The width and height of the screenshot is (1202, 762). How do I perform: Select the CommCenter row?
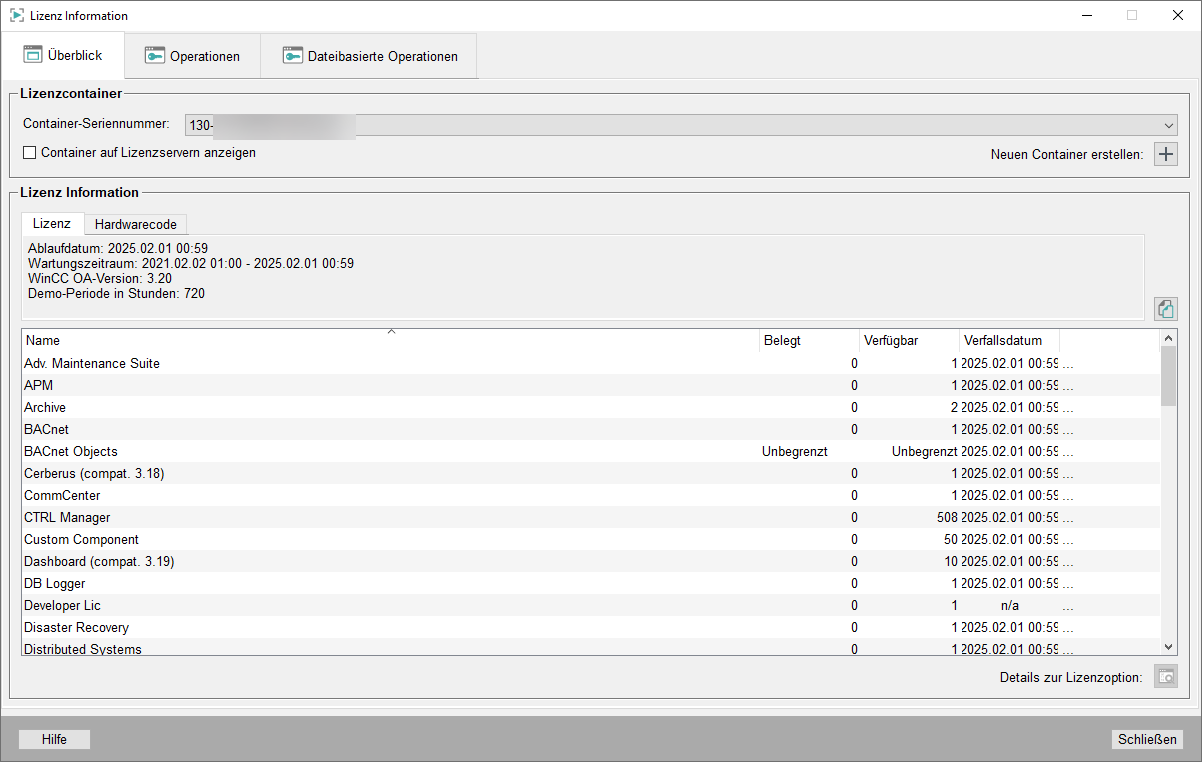pos(591,495)
